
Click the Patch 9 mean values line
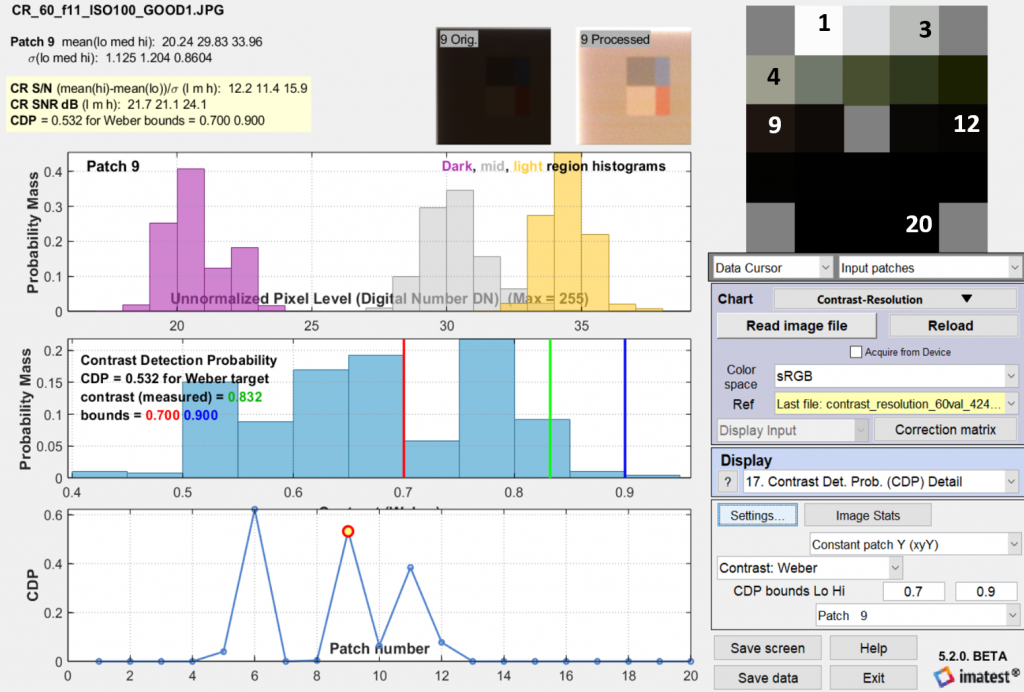136,42
